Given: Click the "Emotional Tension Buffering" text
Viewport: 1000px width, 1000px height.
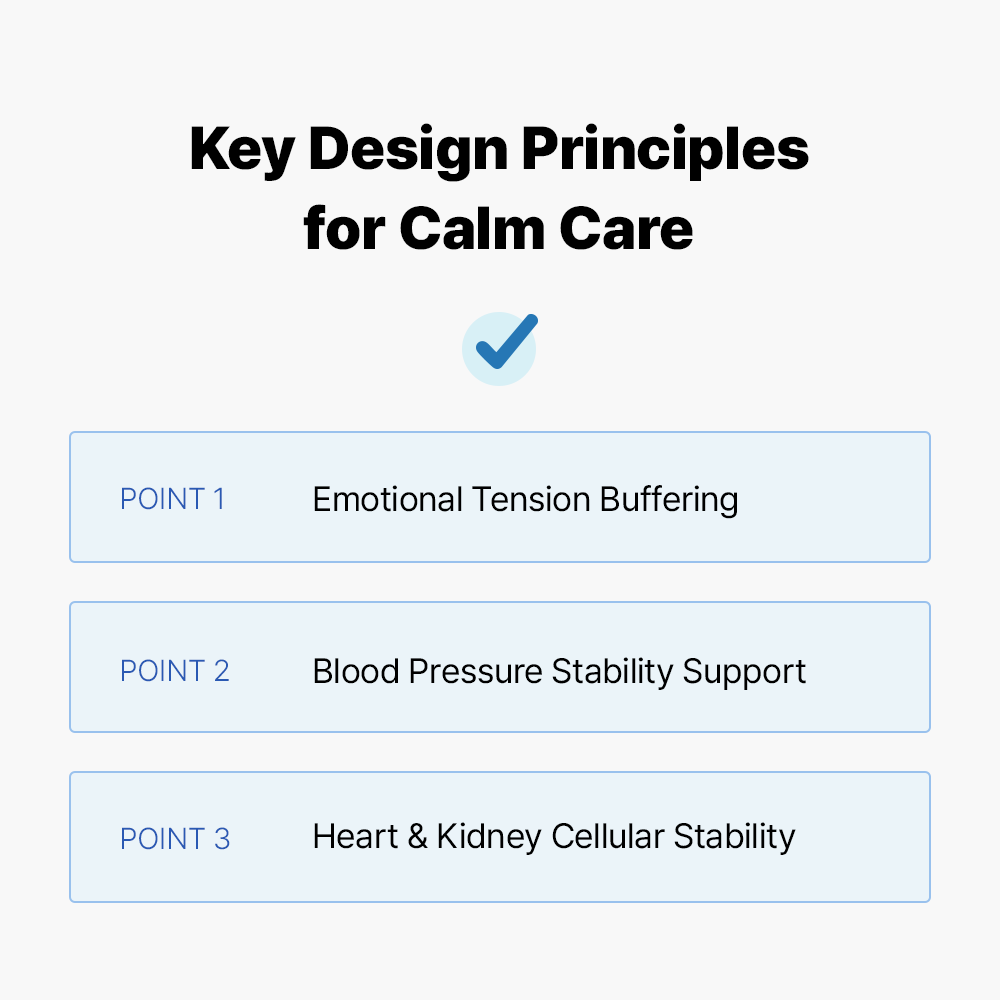Looking at the screenshot, I should [x=525, y=499].
